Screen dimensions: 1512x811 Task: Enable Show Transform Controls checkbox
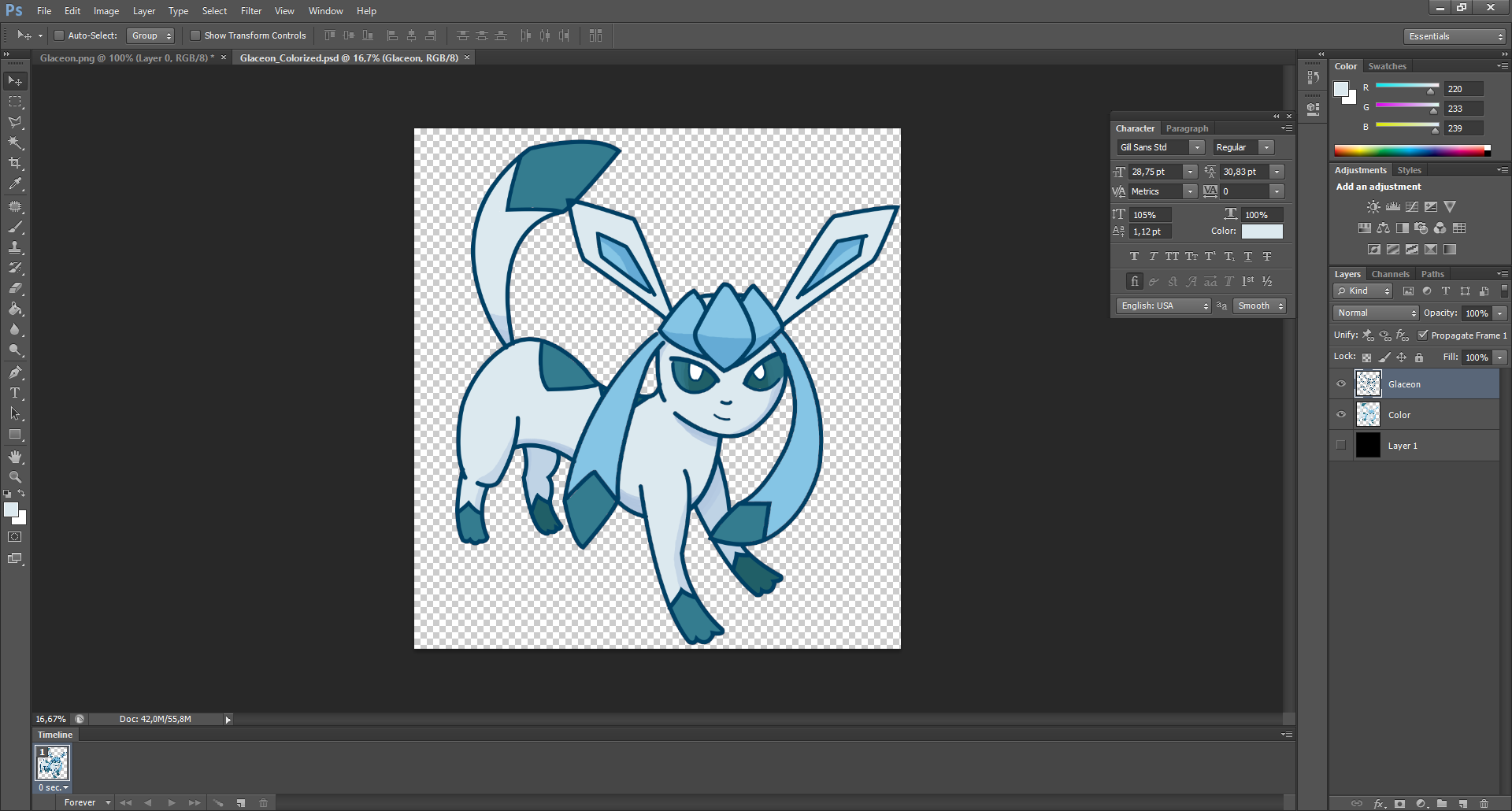195,35
